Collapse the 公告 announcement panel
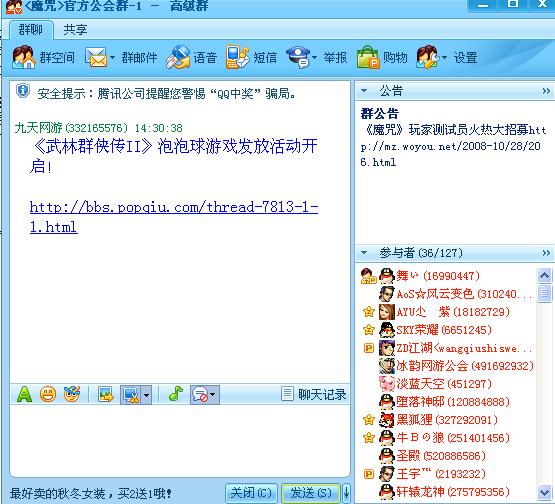555x504 pixels. coord(364,91)
